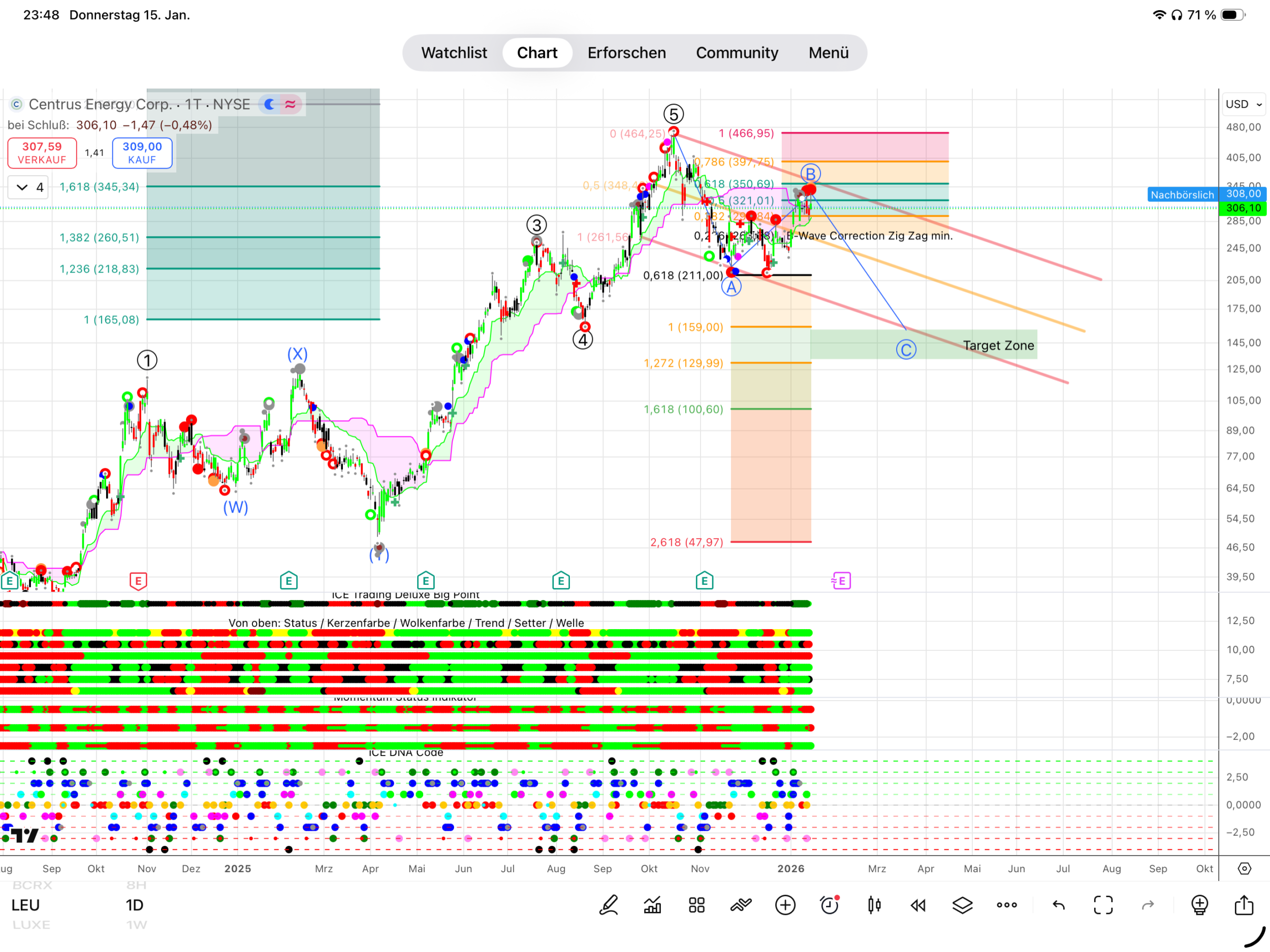The image size is (1270, 952).
Task: Switch to the Watchlist tab
Action: pos(454,53)
